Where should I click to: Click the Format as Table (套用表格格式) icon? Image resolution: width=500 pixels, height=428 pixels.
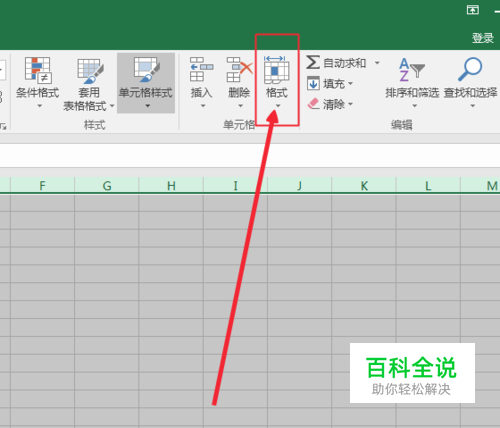coord(90,71)
